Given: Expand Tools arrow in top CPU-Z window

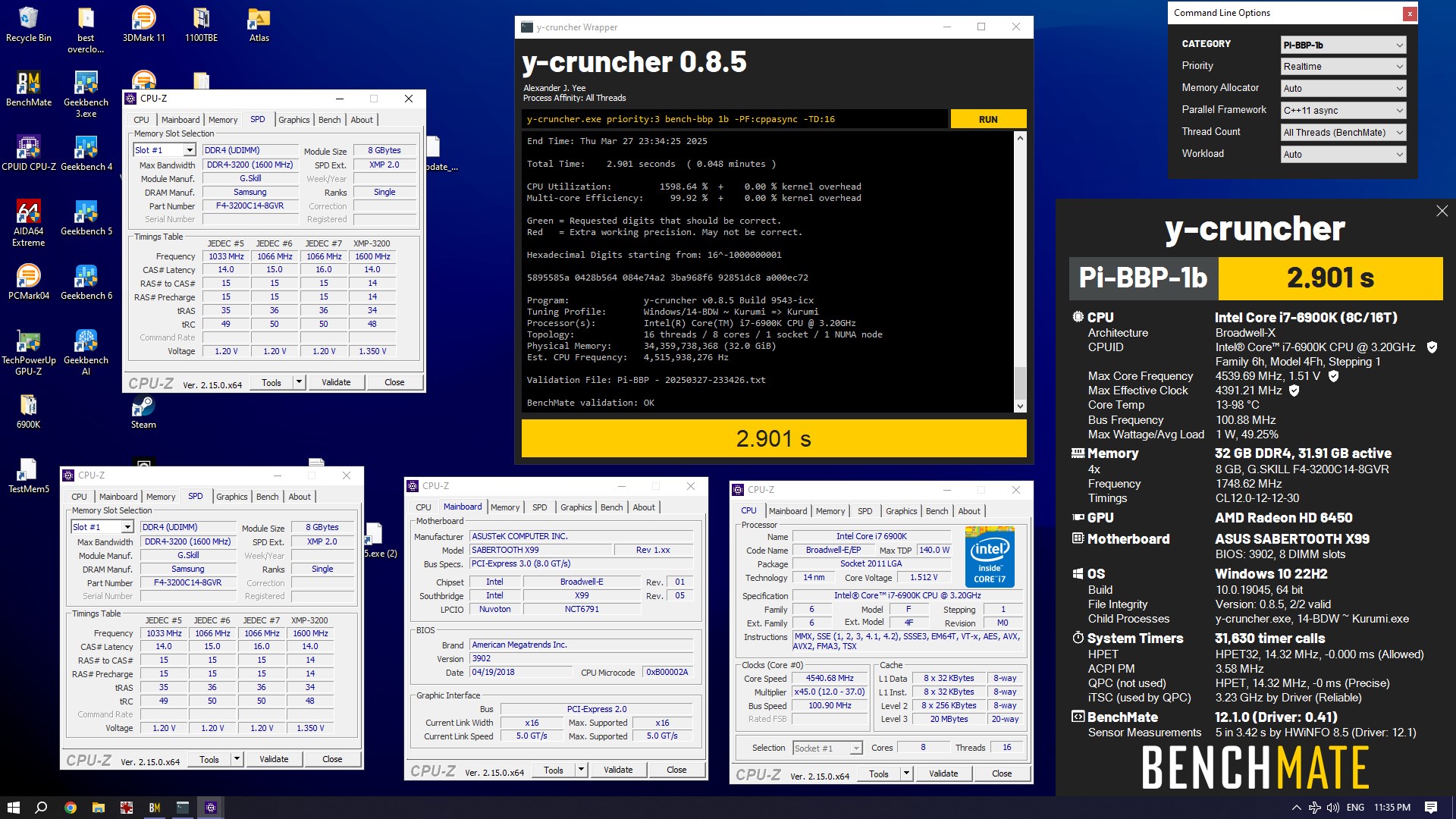Looking at the screenshot, I should pyautogui.click(x=299, y=382).
